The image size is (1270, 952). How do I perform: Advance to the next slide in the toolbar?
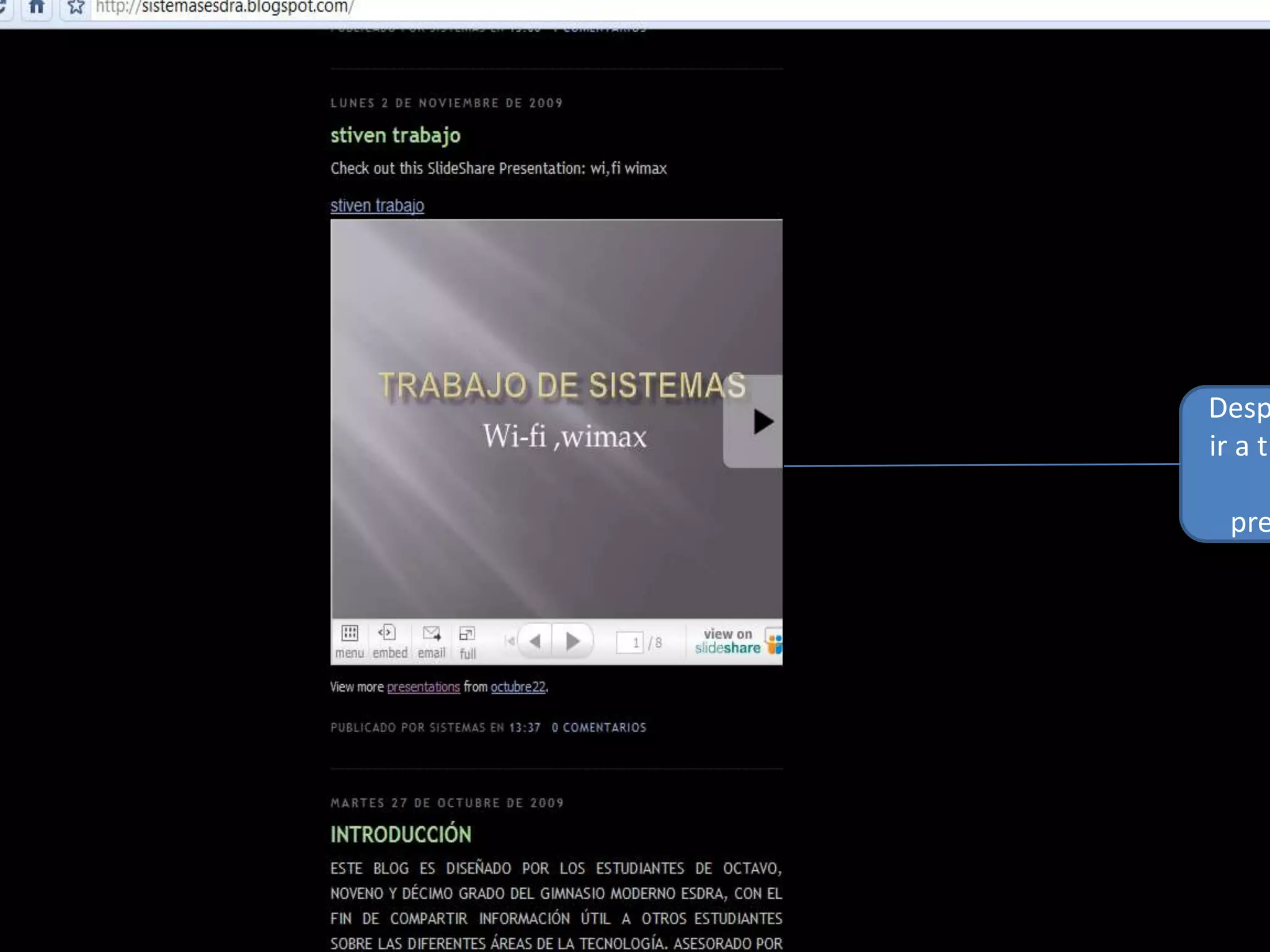pos(573,641)
